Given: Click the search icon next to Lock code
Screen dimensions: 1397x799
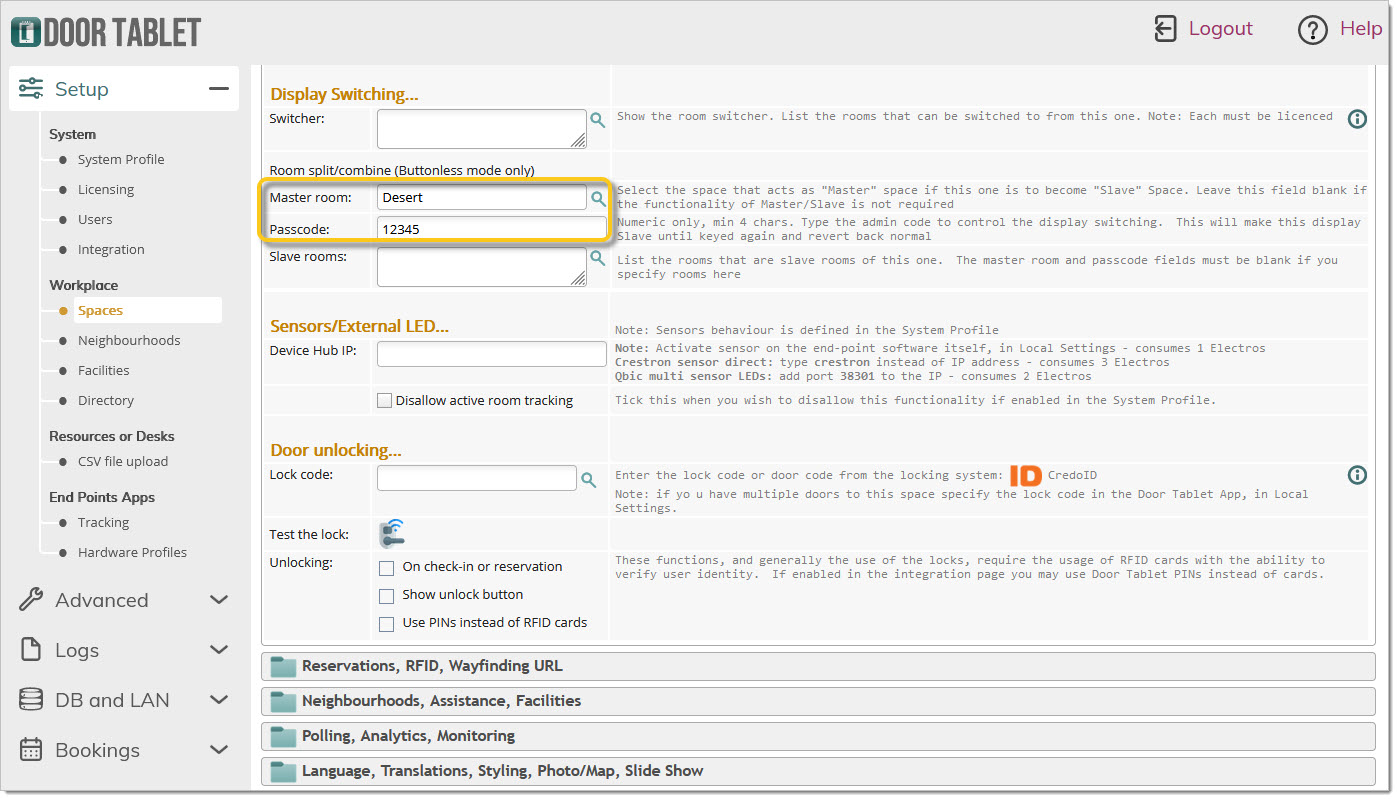Looking at the screenshot, I should pyautogui.click(x=589, y=479).
